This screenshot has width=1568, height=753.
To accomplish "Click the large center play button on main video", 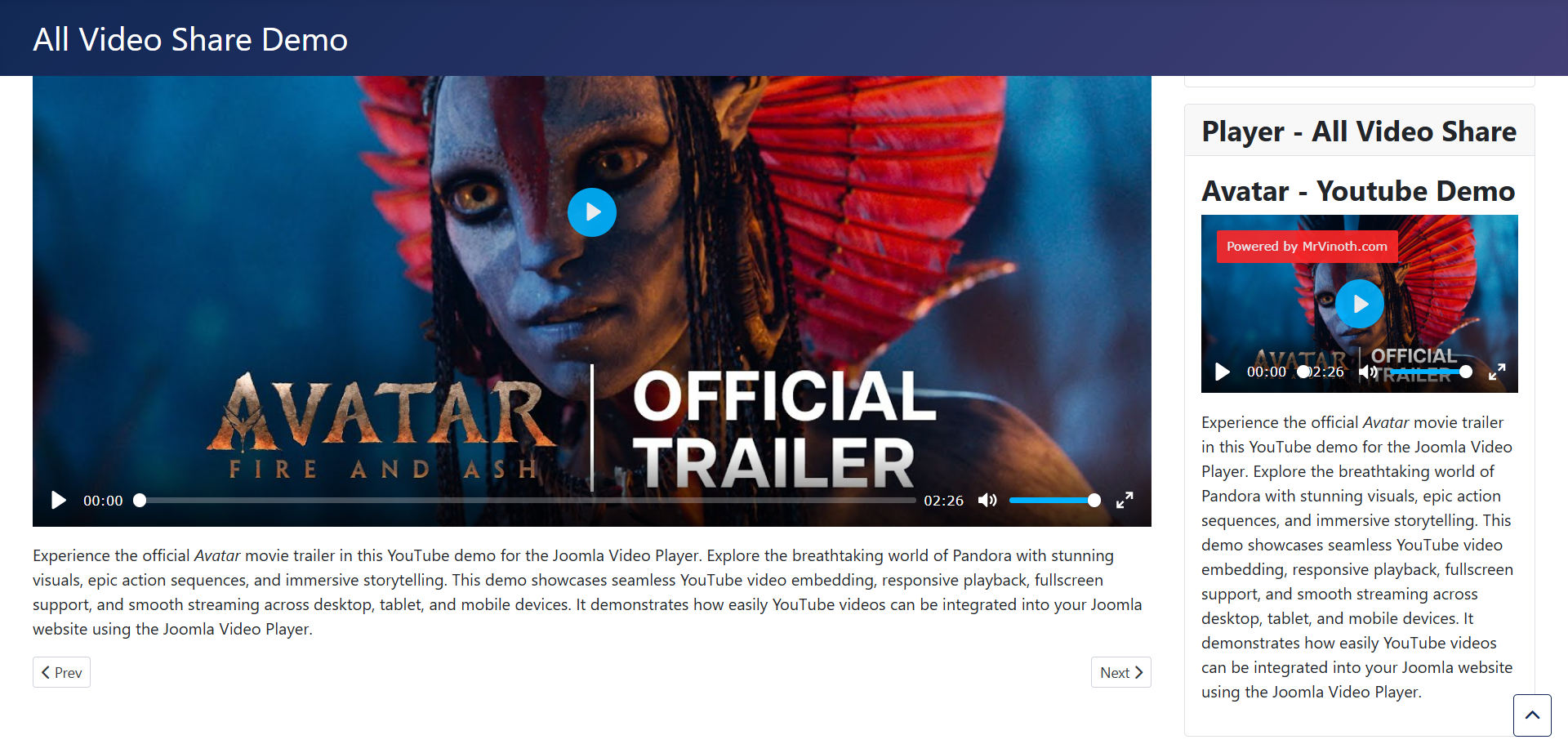I will [592, 212].
